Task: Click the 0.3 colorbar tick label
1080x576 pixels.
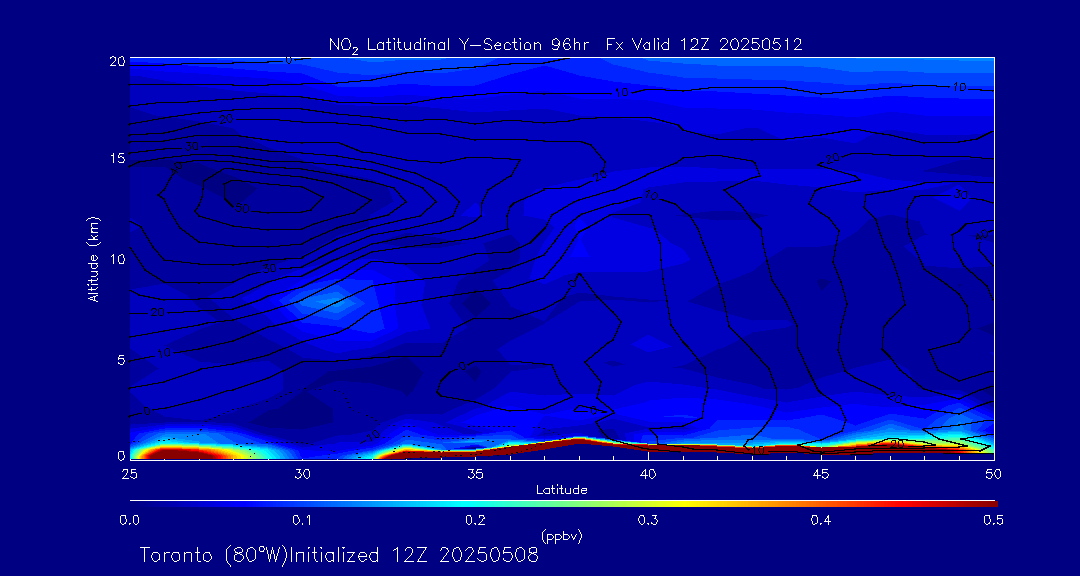Action: pos(648,520)
